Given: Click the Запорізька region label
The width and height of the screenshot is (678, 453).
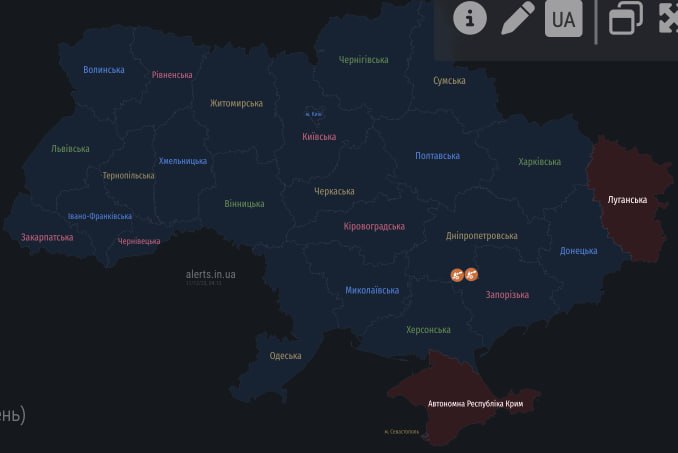Looking at the screenshot, I should click(x=507, y=295).
